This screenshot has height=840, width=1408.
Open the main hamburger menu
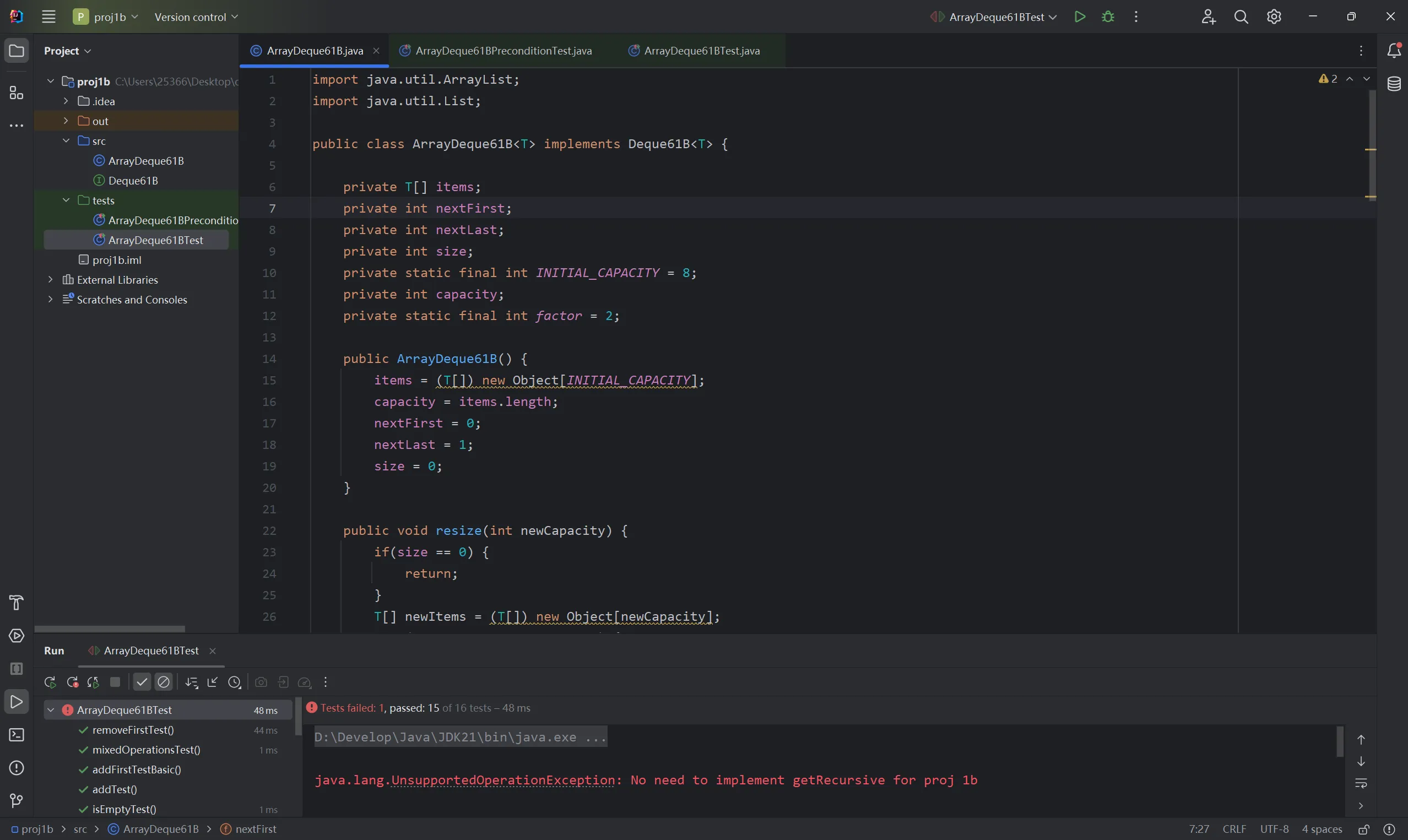(x=48, y=17)
